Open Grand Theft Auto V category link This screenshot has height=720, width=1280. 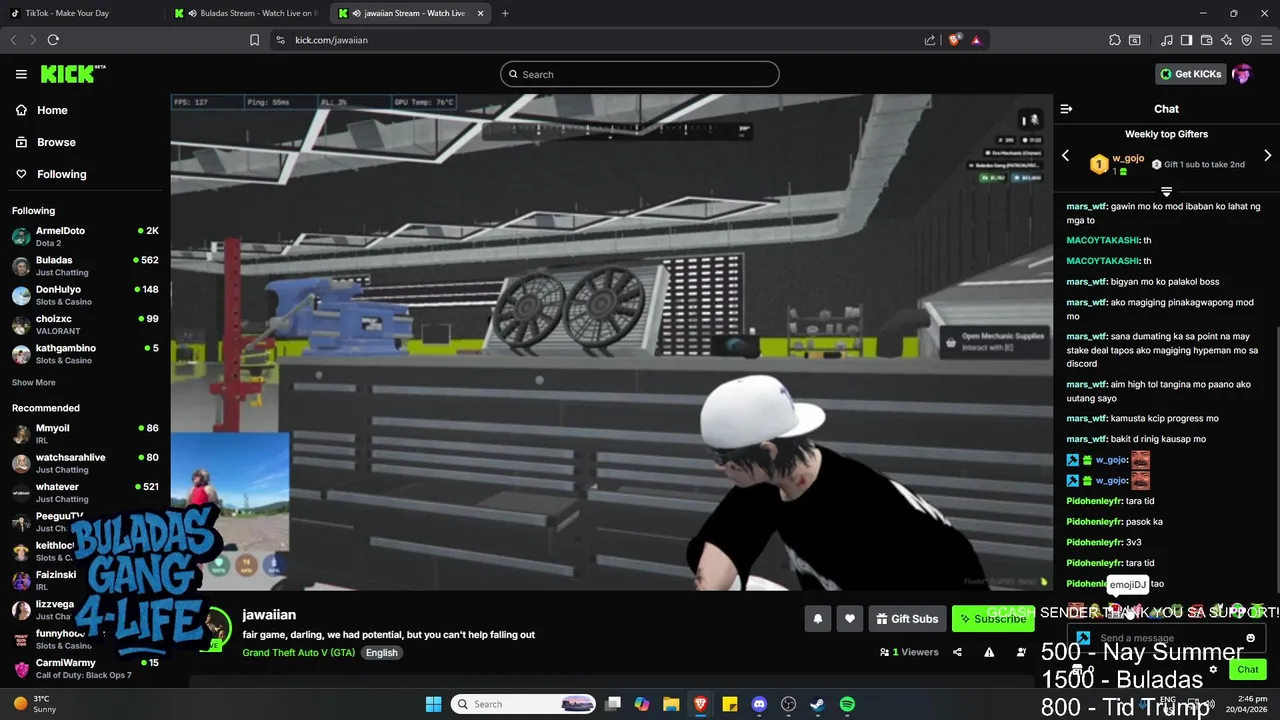pos(298,652)
